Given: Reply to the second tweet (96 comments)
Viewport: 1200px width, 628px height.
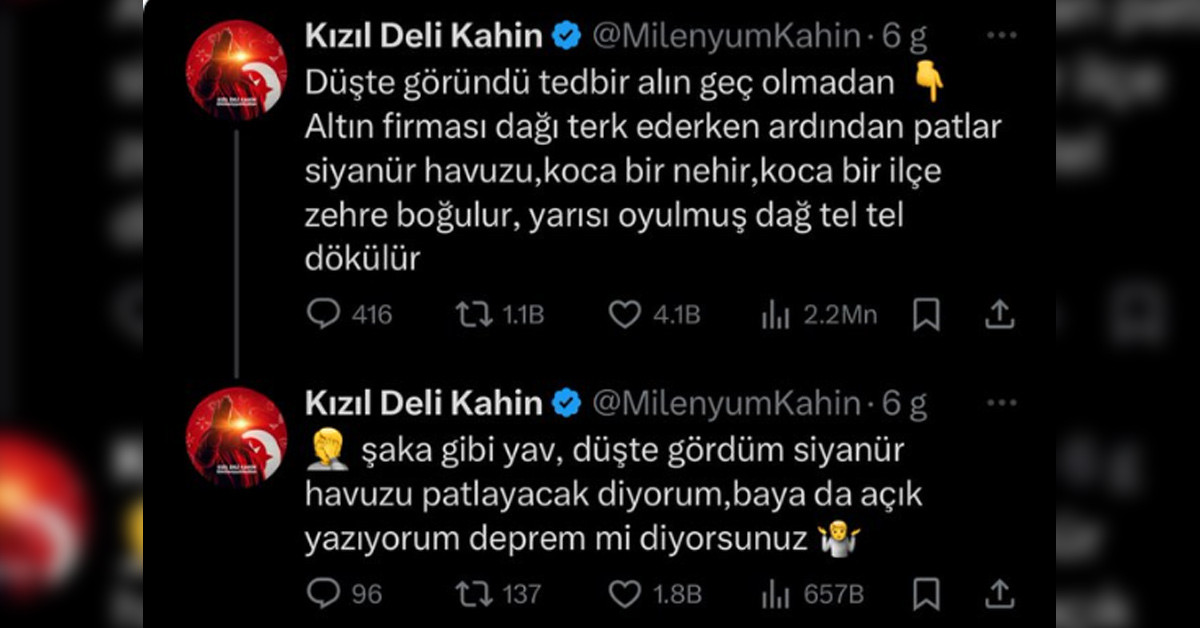Looking at the screenshot, I should click(x=324, y=594).
